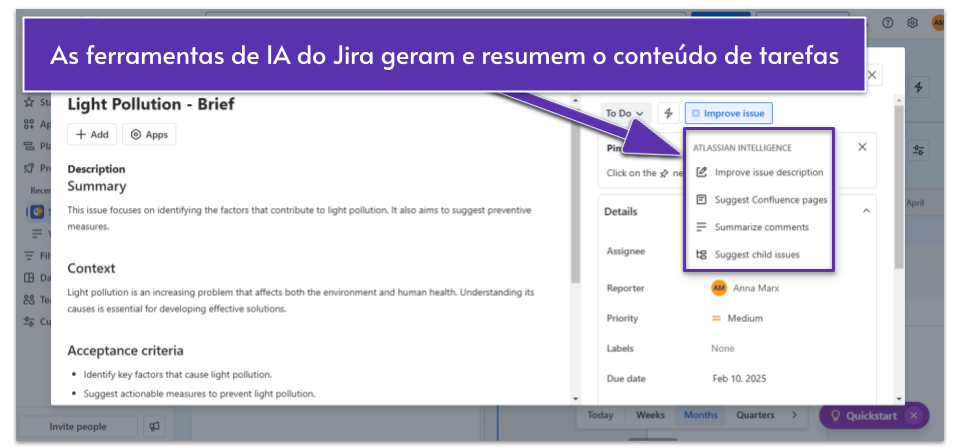This screenshot has width=960, height=448.
Task: Switch timeline to Quarters view
Action: (x=755, y=415)
